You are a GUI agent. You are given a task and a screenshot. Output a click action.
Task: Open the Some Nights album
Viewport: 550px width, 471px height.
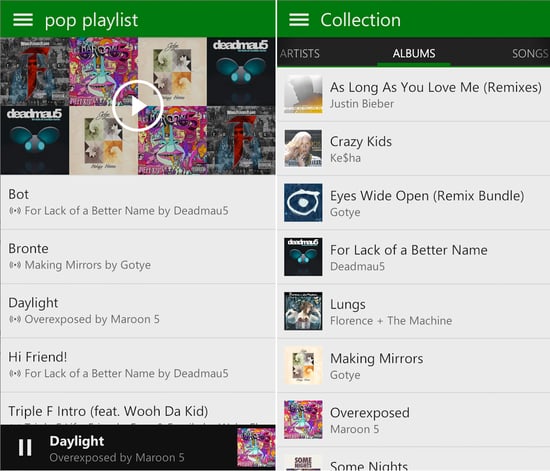coord(414,459)
